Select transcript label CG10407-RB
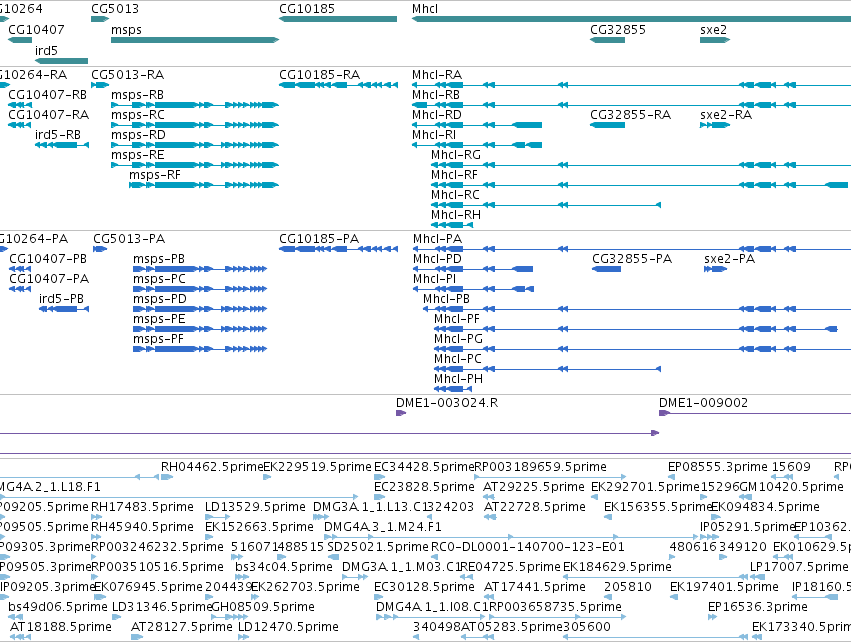This screenshot has height=642, width=851. 48,94
